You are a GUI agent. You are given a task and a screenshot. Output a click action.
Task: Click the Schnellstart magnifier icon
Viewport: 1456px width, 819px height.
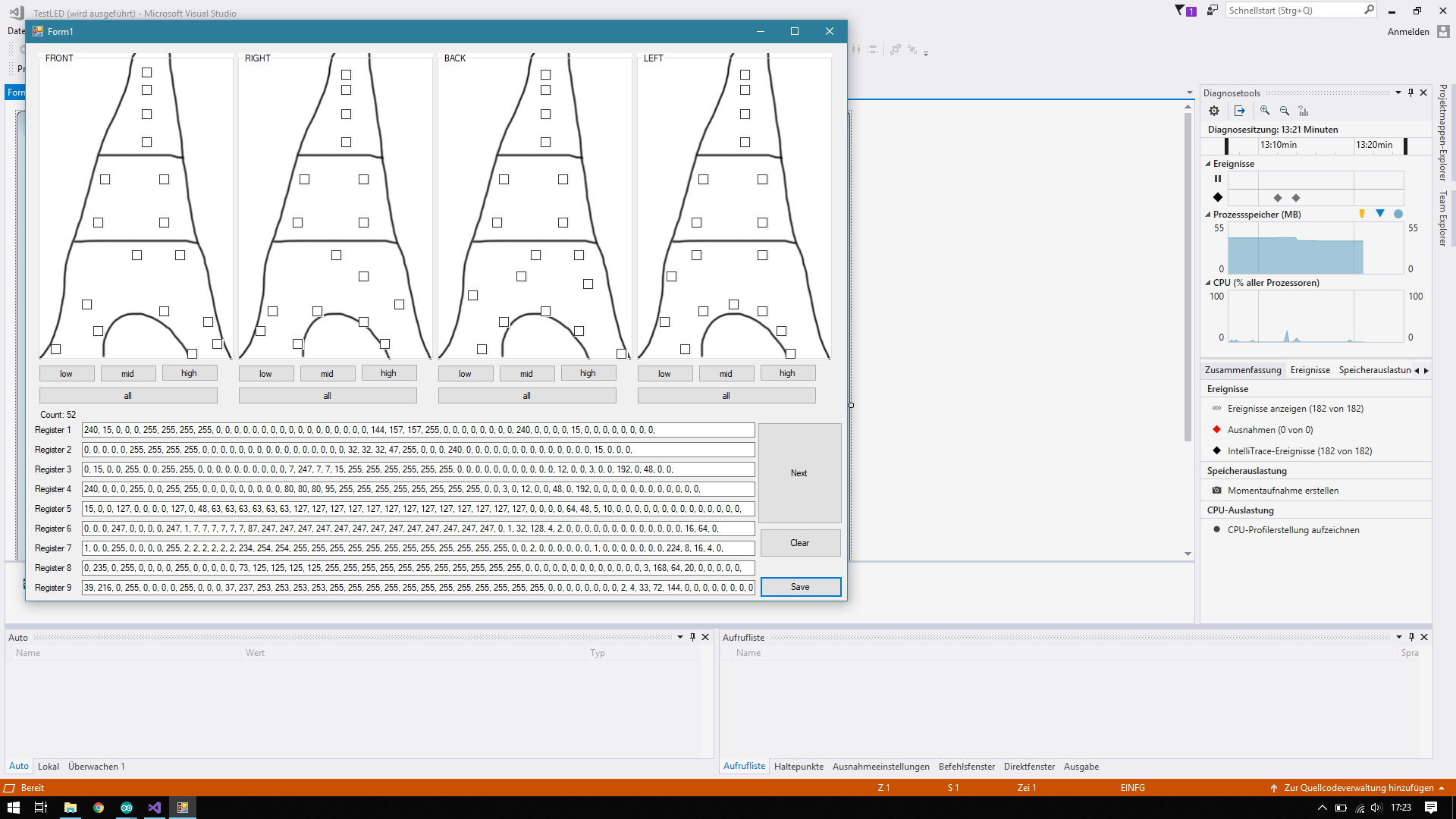(x=1369, y=10)
